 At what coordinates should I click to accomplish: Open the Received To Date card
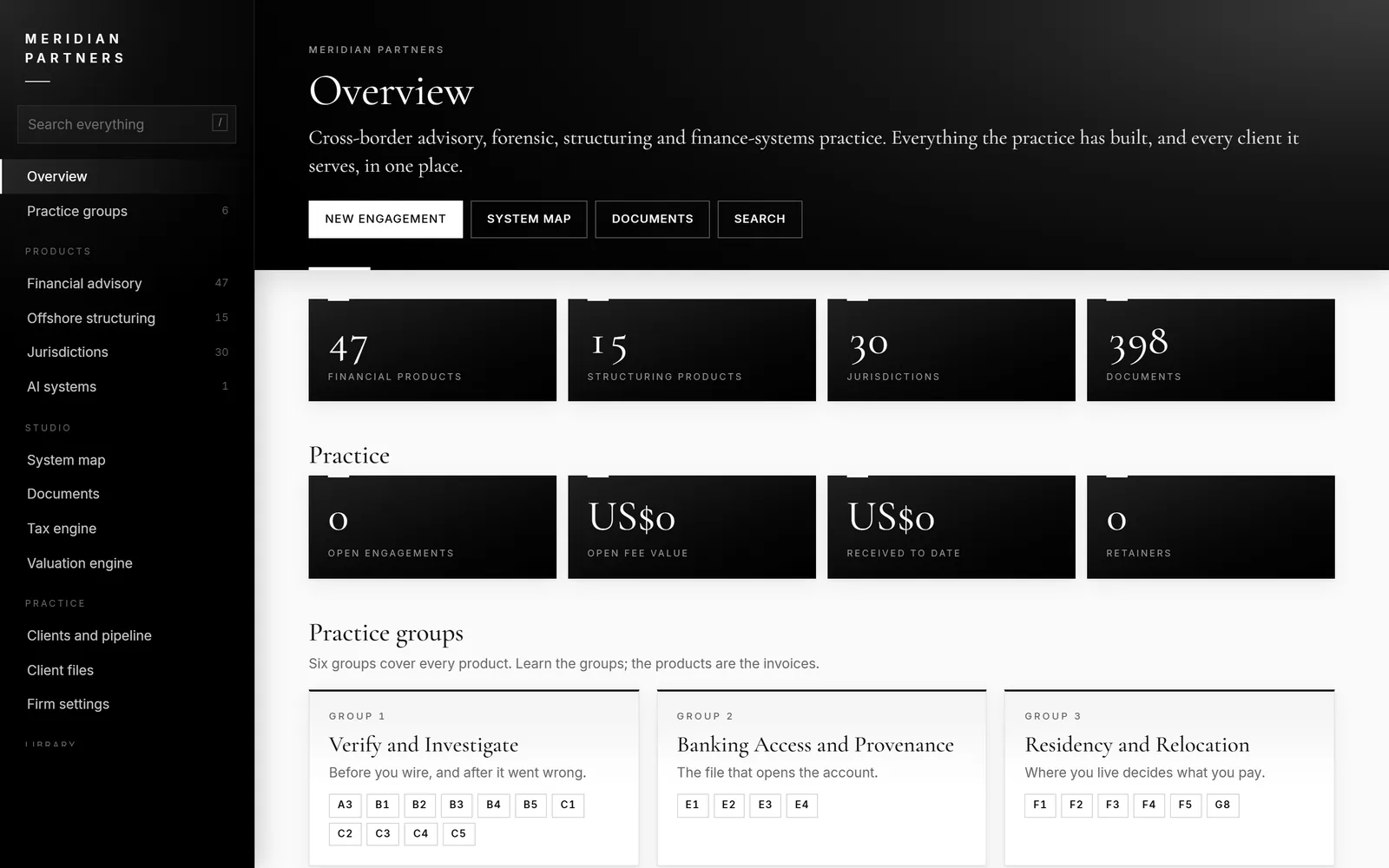coord(951,527)
